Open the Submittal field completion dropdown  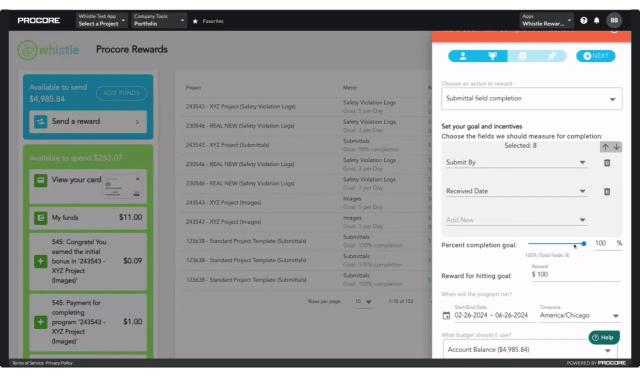(531, 99)
